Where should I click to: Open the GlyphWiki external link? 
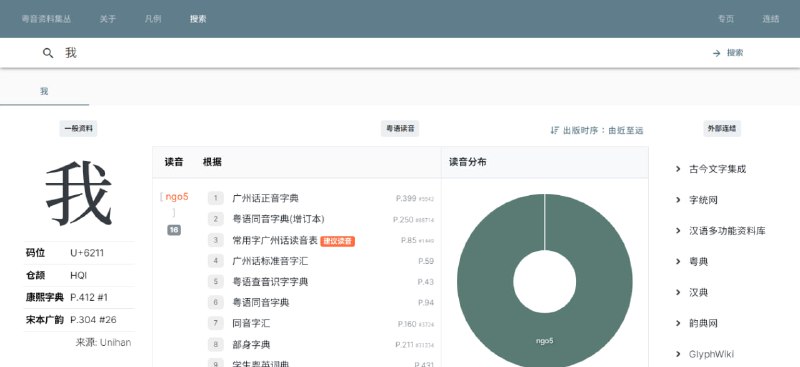click(711, 354)
